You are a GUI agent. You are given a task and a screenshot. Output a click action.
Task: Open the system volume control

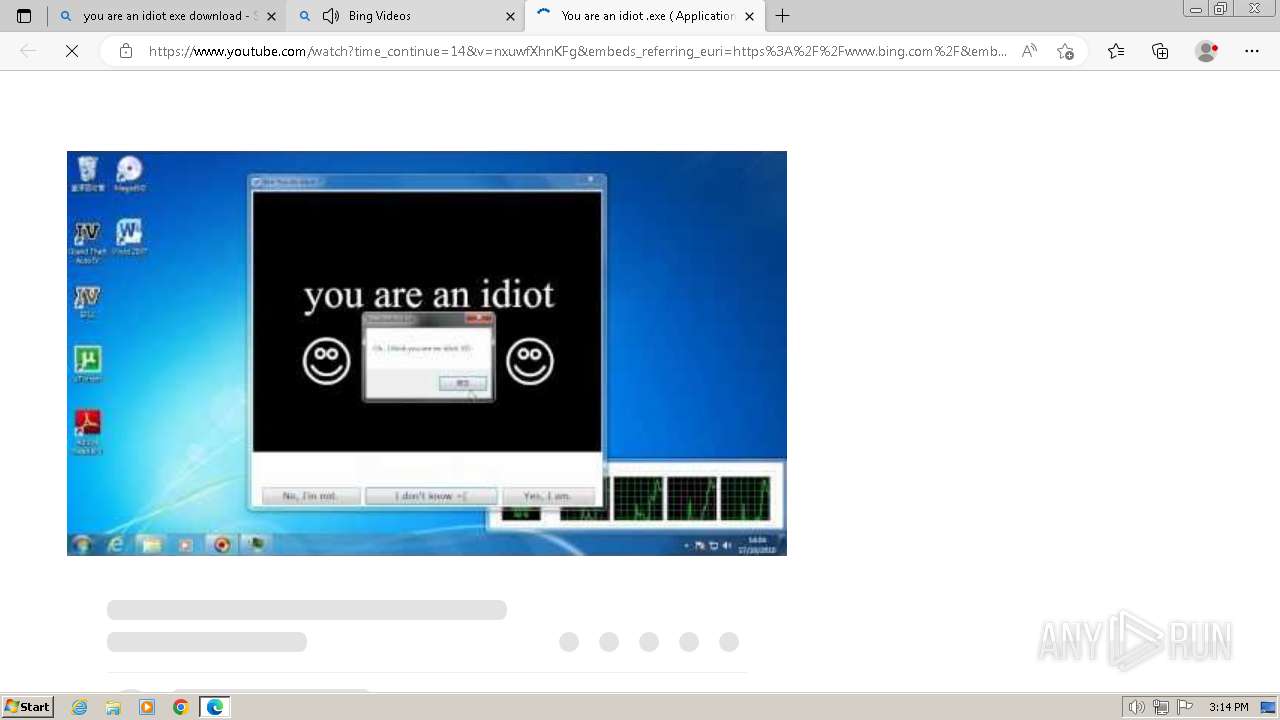(1137, 707)
